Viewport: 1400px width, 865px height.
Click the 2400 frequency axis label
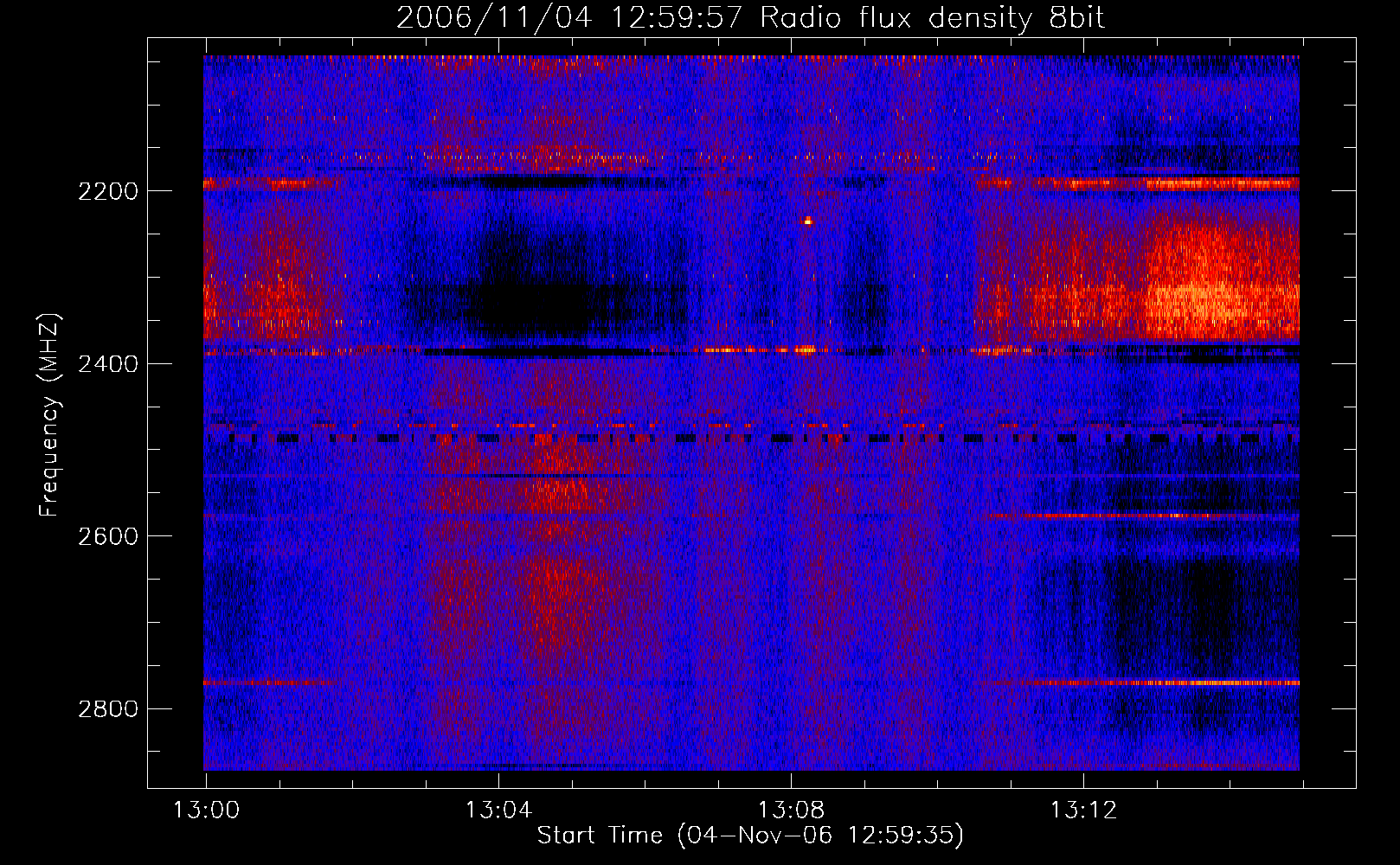pyautogui.click(x=107, y=364)
